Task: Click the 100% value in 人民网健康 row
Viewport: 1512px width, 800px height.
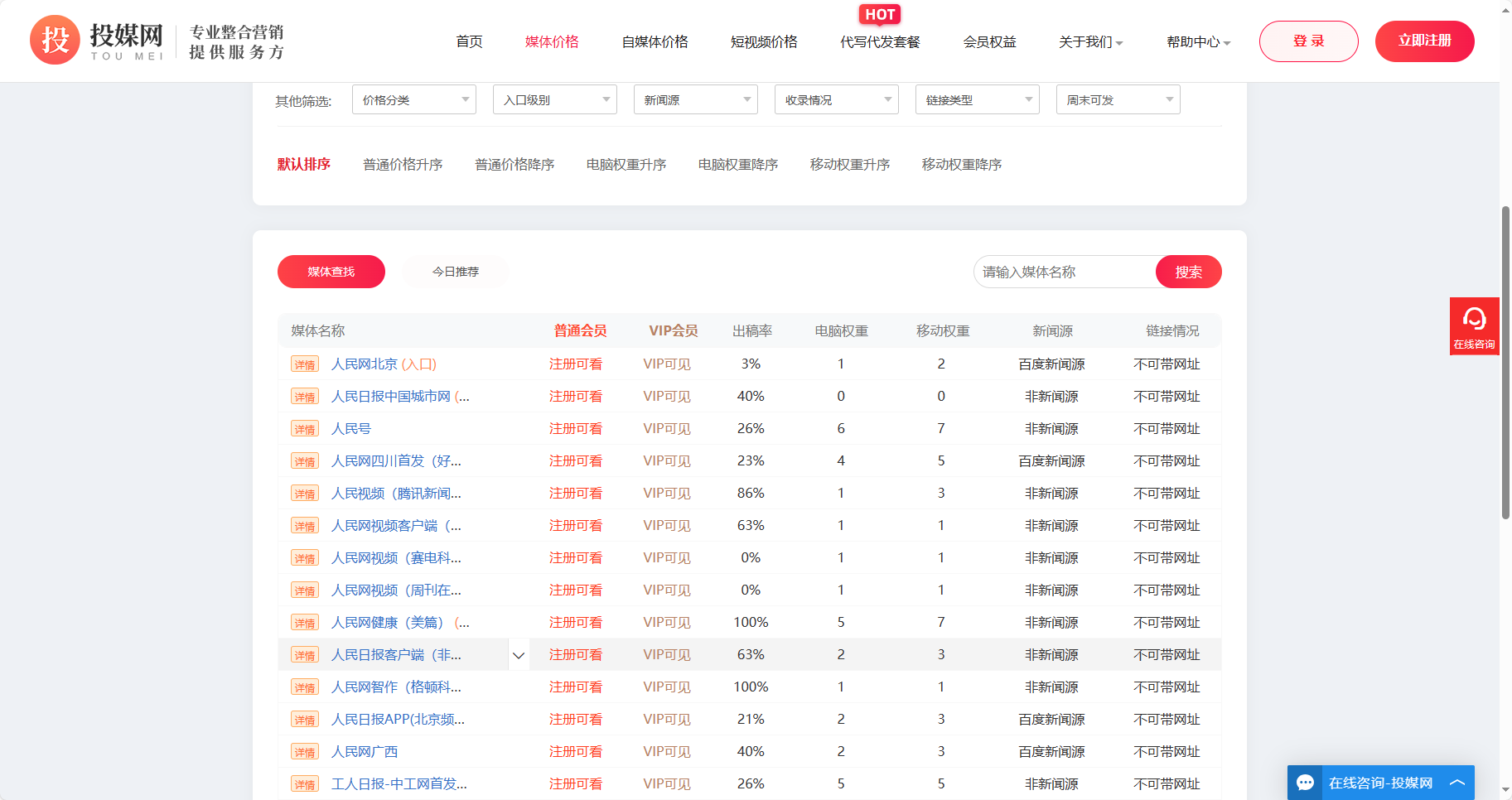Action: tap(751, 623)
